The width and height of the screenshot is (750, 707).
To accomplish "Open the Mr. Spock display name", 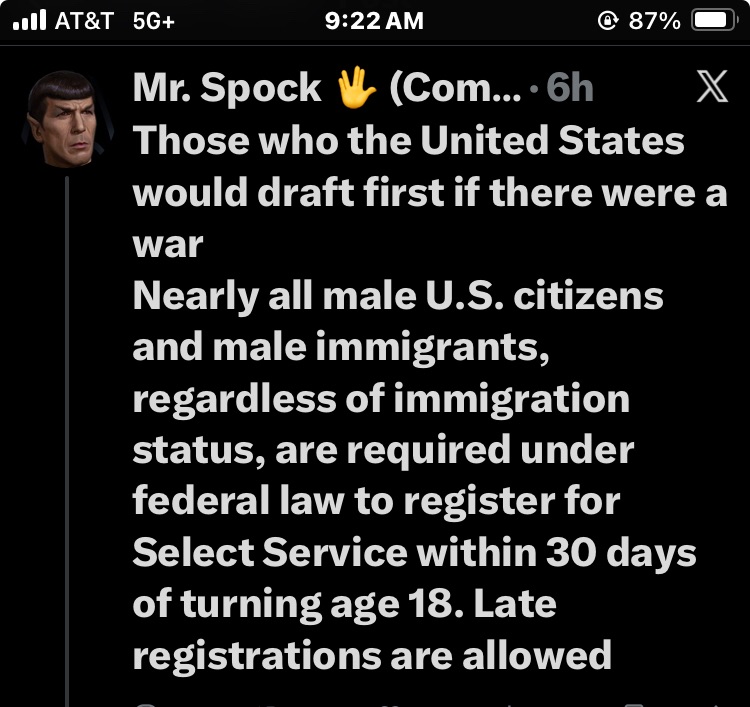I will click(227, 89).
